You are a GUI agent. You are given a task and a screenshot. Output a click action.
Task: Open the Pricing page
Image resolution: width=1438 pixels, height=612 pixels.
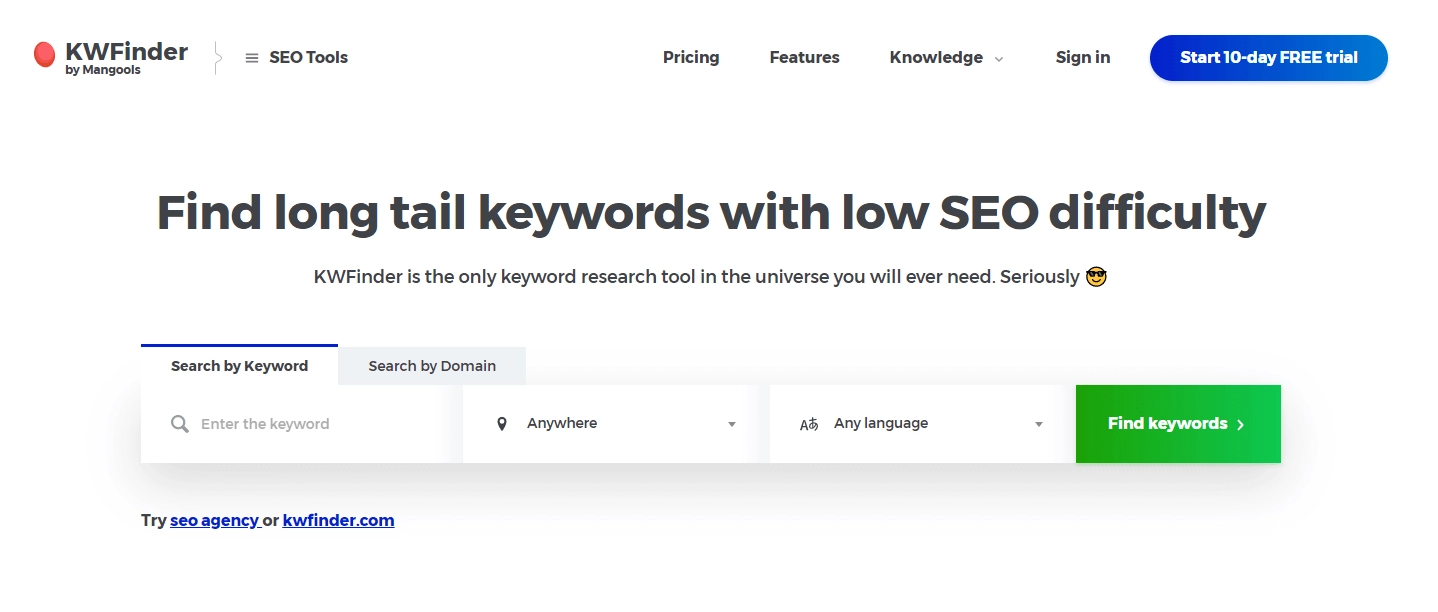(x=691, y=57)
